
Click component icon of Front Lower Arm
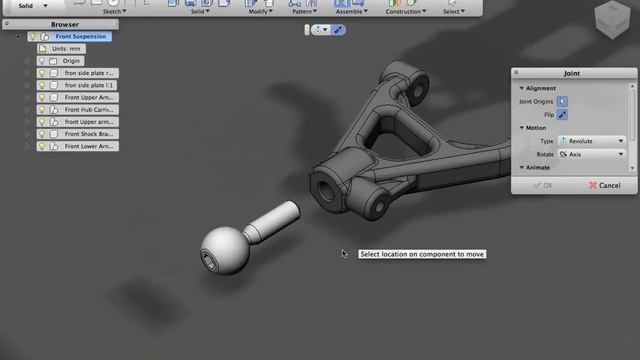tap(54, 146)
